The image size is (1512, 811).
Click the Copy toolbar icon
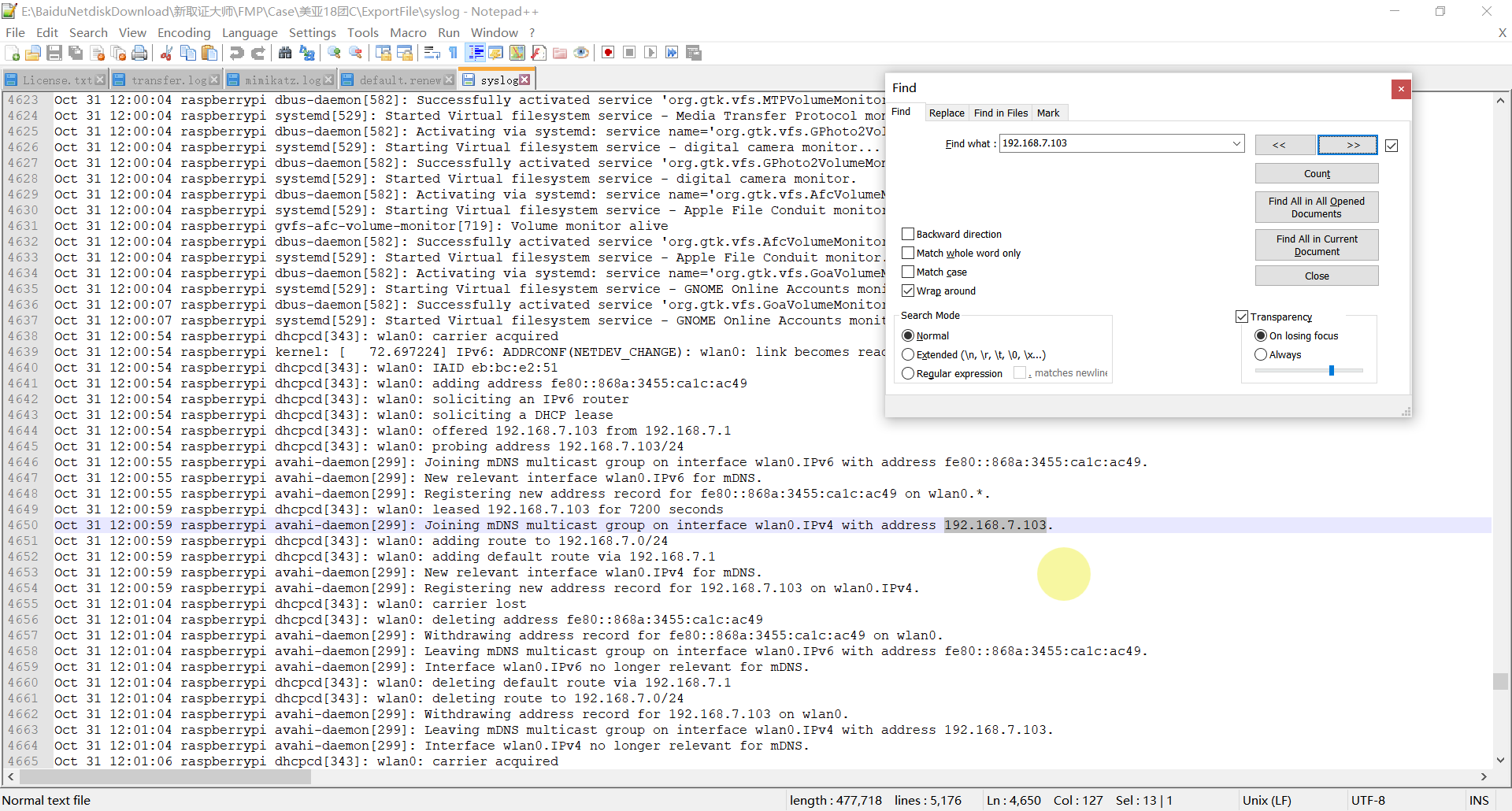click(188, 53)
